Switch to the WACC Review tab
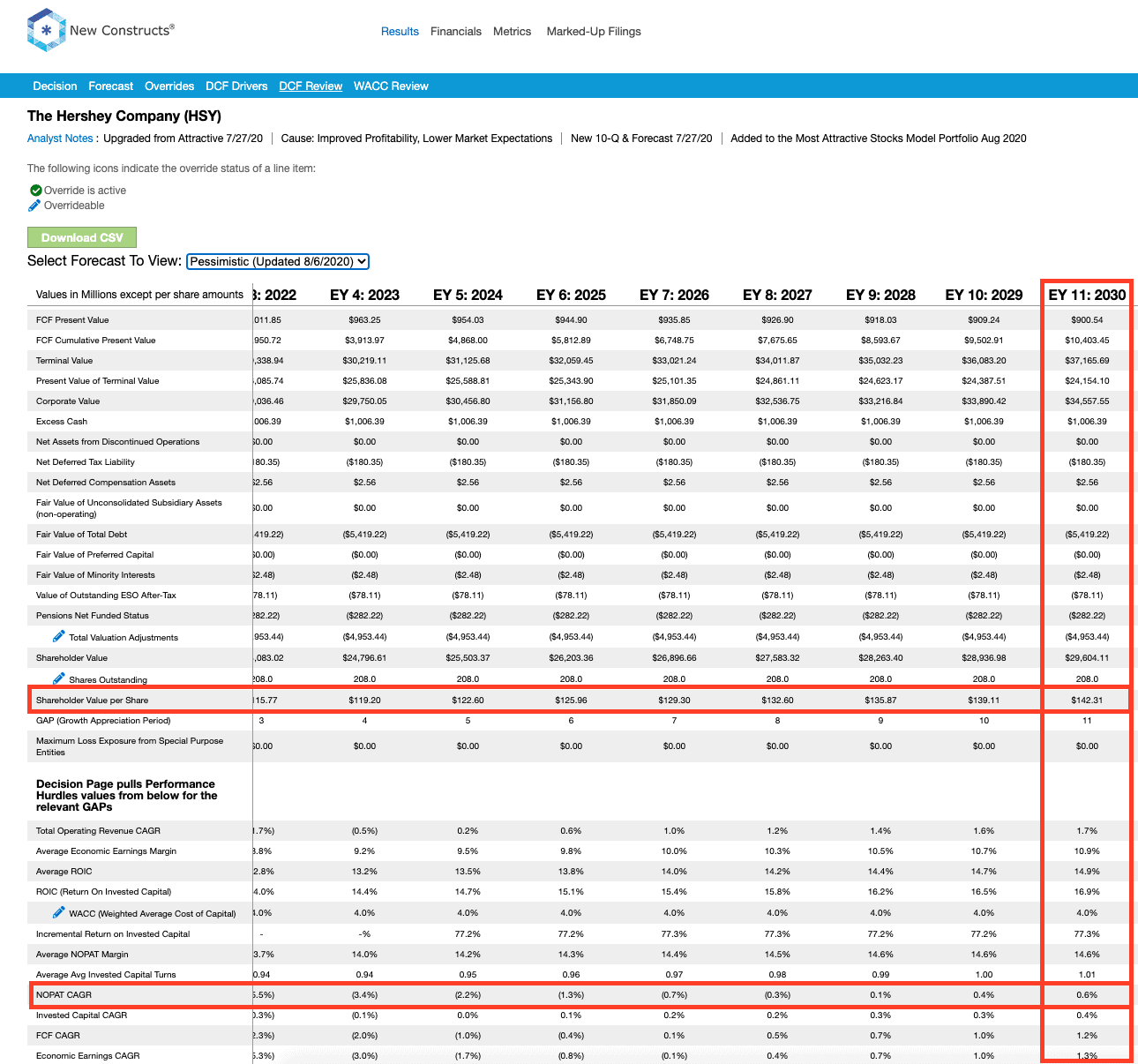This screenshot has height=1064, width=1138. 391,86
